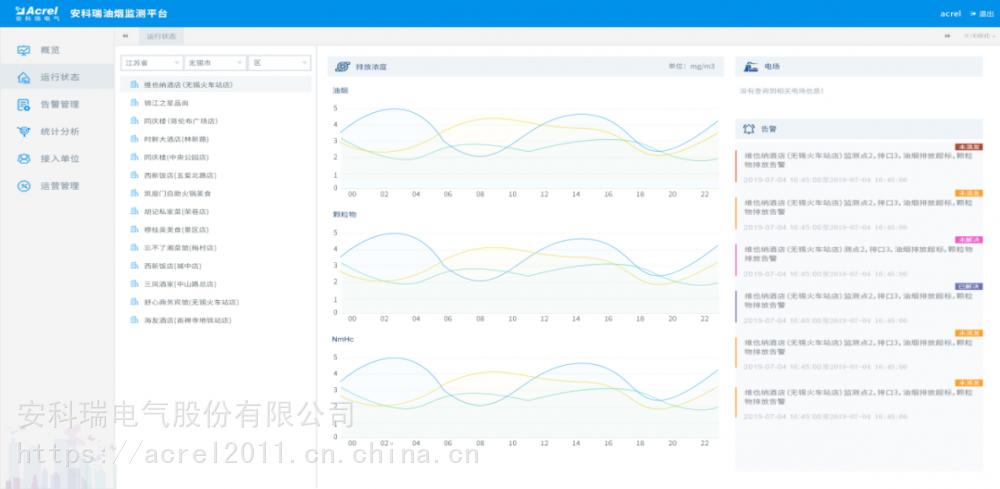
Task: Select 维也纳酒店(无锡火车站店) in the list
Action: (216, 84)
